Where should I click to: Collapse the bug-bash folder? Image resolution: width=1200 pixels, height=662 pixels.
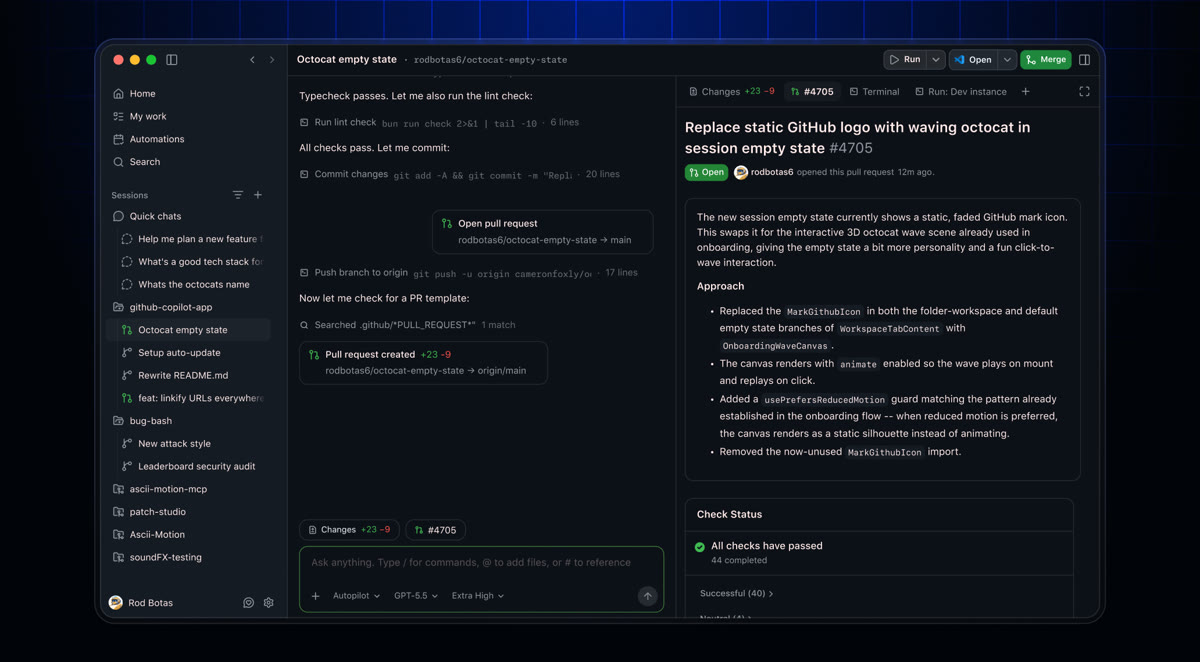pyautogui.click(x=188, y=421)
